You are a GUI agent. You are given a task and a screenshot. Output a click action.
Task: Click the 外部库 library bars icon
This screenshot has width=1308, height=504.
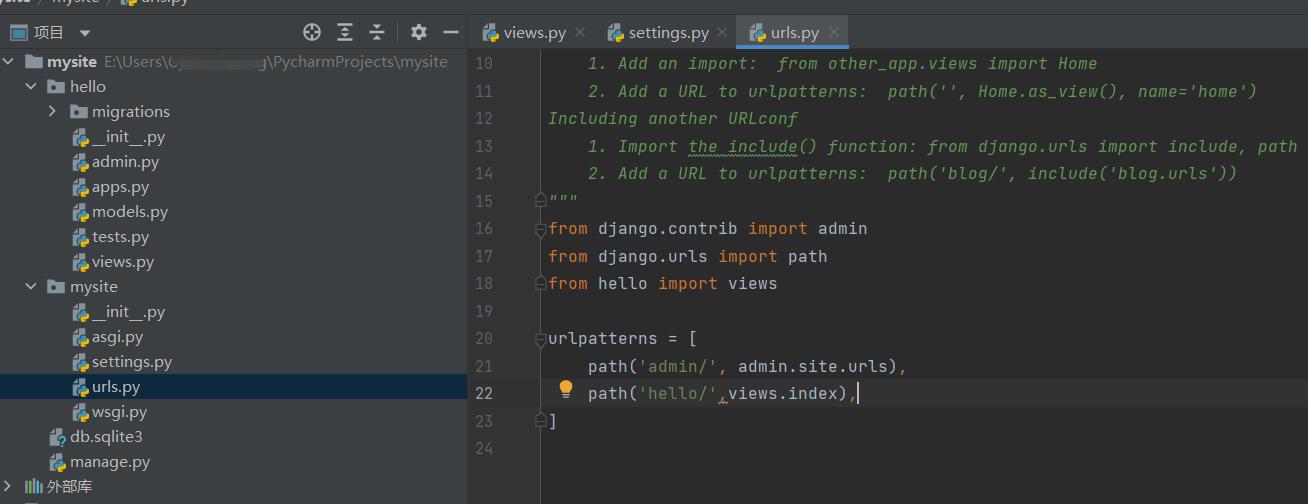33,487
